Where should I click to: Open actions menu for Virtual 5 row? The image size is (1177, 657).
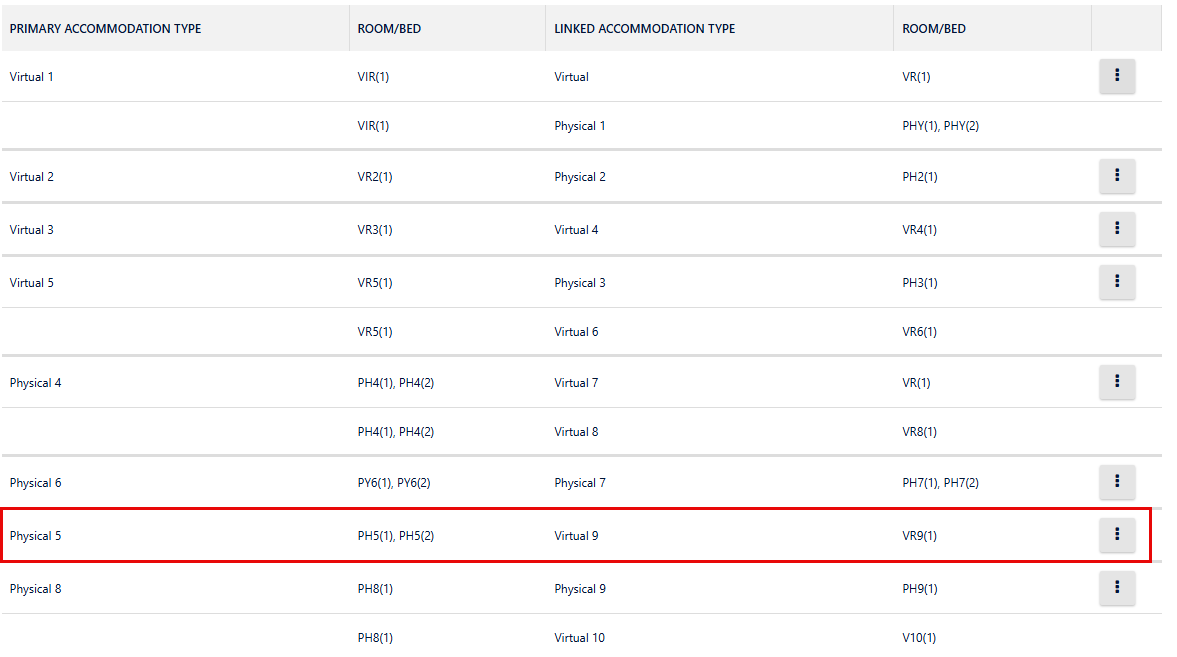(1117, 282)
